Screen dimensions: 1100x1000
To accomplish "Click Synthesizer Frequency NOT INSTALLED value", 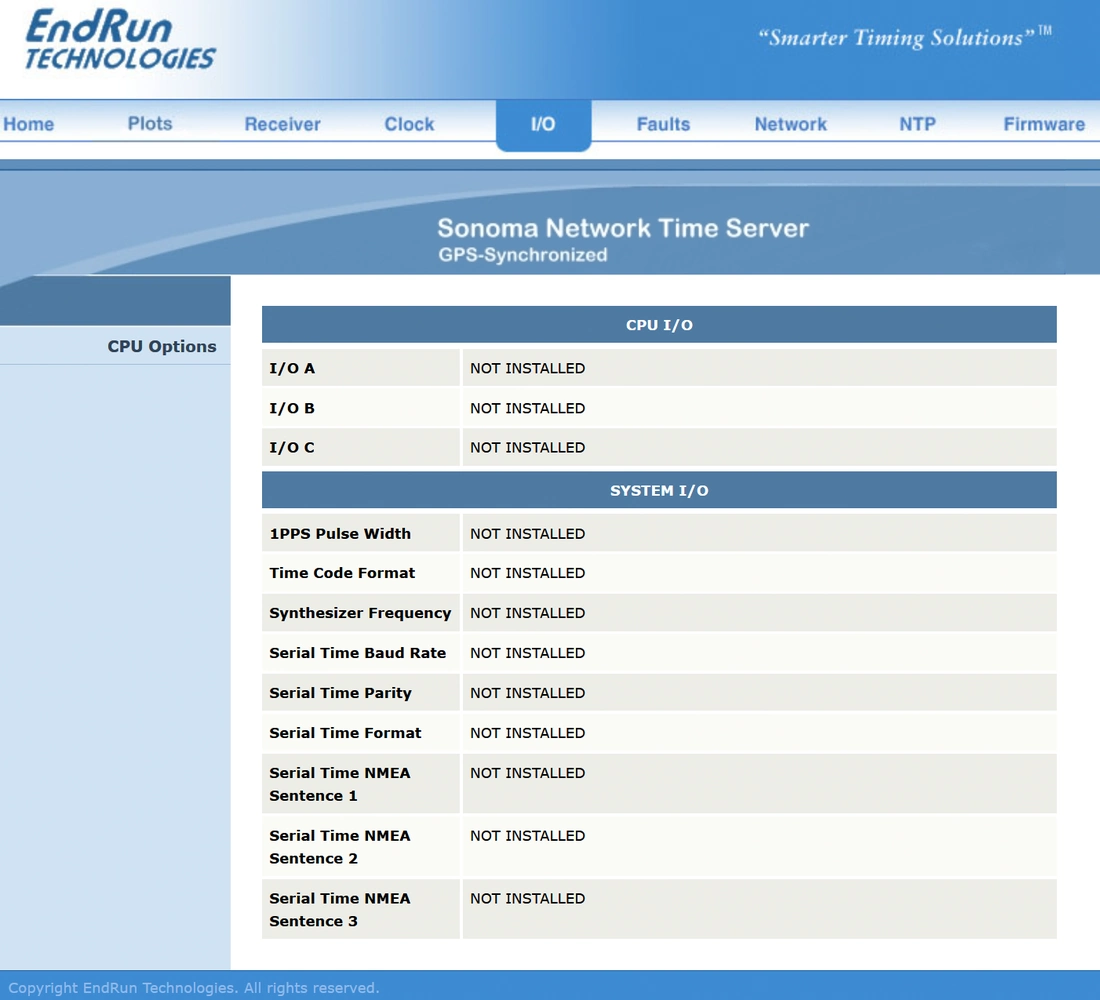I will pos(528,613).
